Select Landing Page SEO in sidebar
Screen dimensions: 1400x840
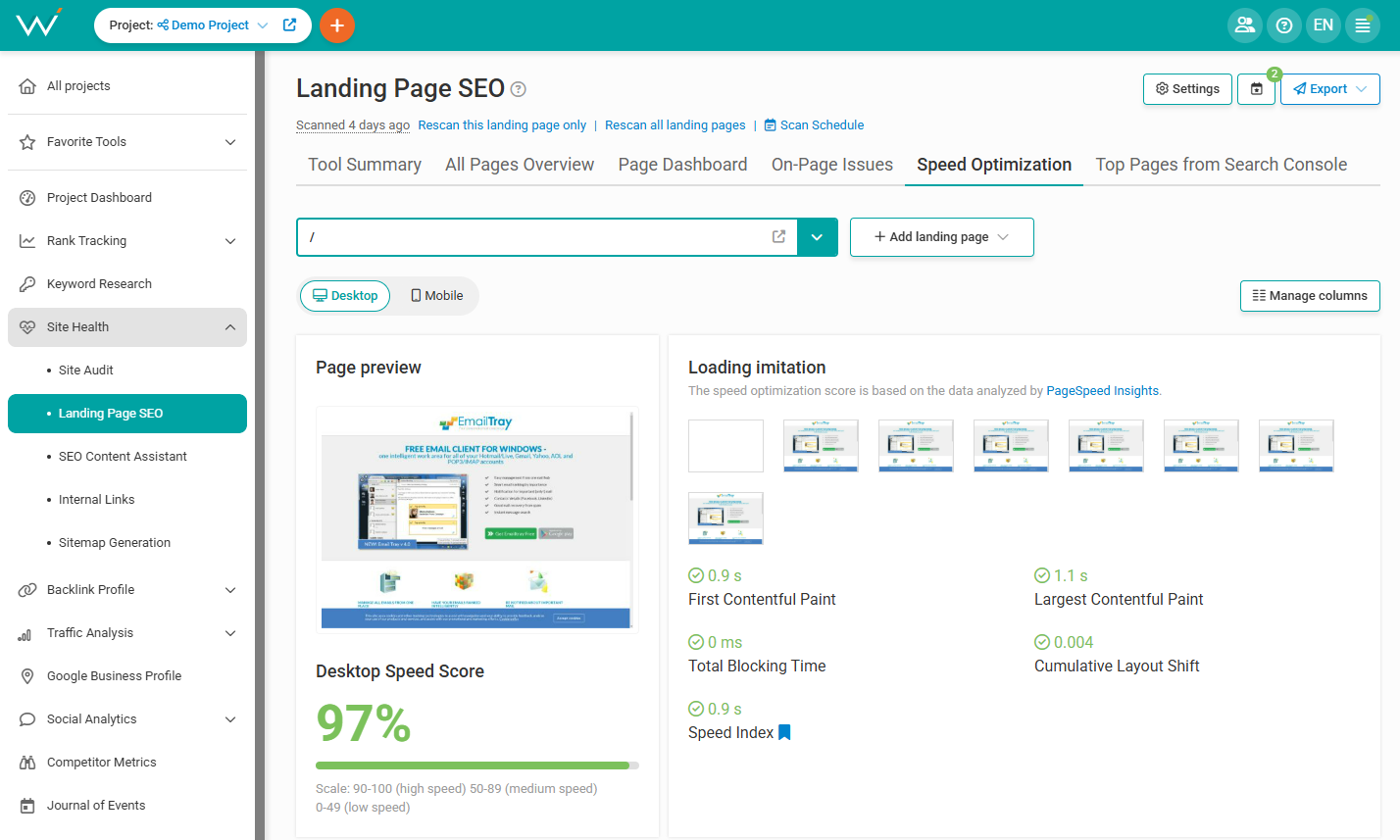(127, 414)
